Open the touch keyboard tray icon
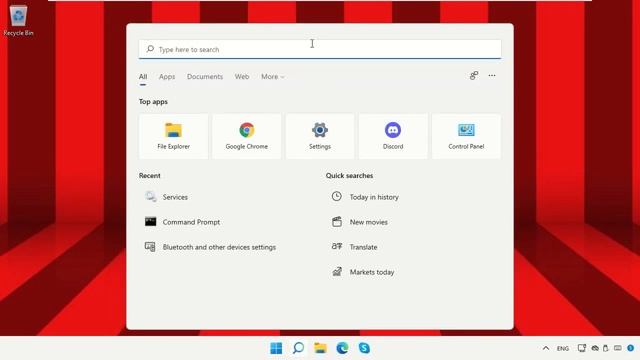640x360 pixels. pyautogui.click(x=618, y=348)
